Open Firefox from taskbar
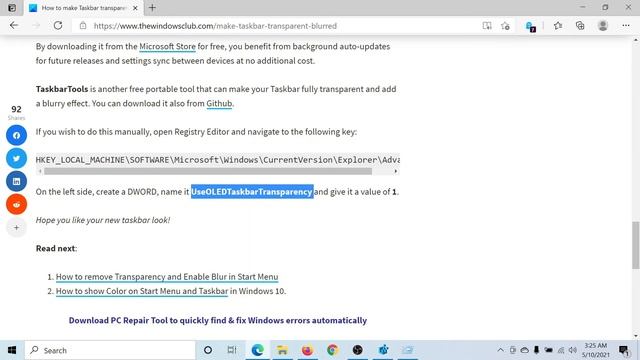 coord(307,350)
